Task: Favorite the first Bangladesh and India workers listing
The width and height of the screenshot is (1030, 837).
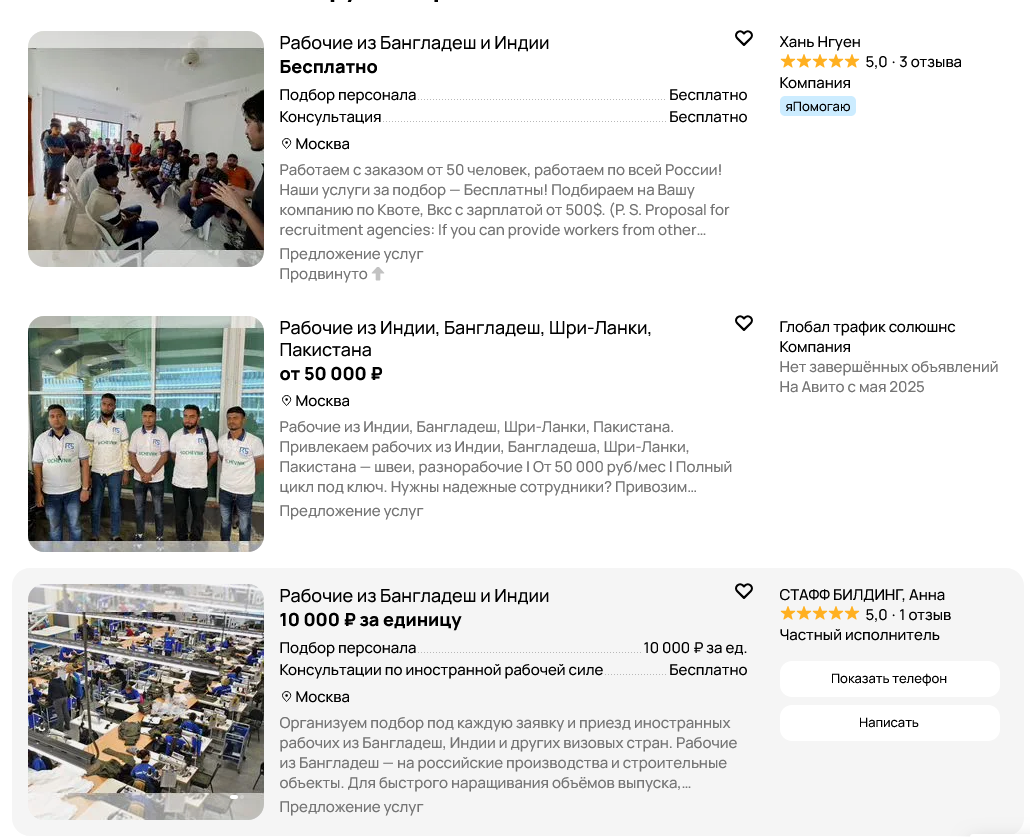Action: click(x=743, y=39)
